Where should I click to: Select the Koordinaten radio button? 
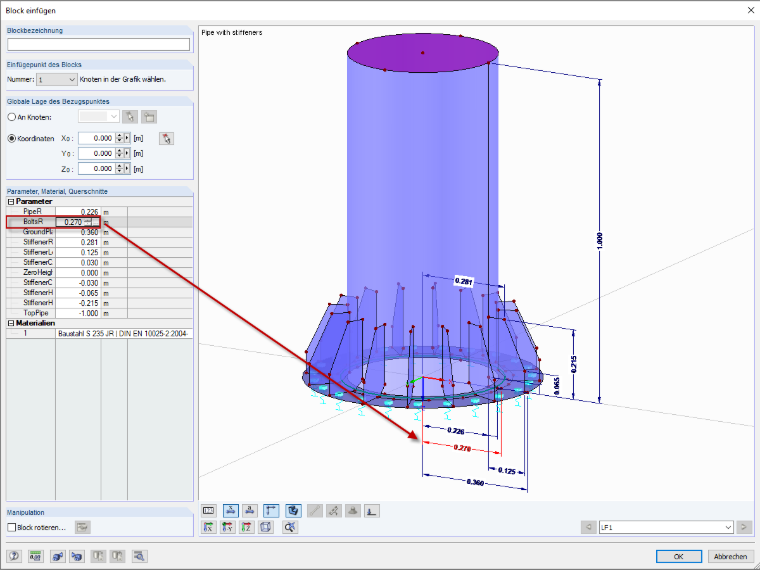12,139
